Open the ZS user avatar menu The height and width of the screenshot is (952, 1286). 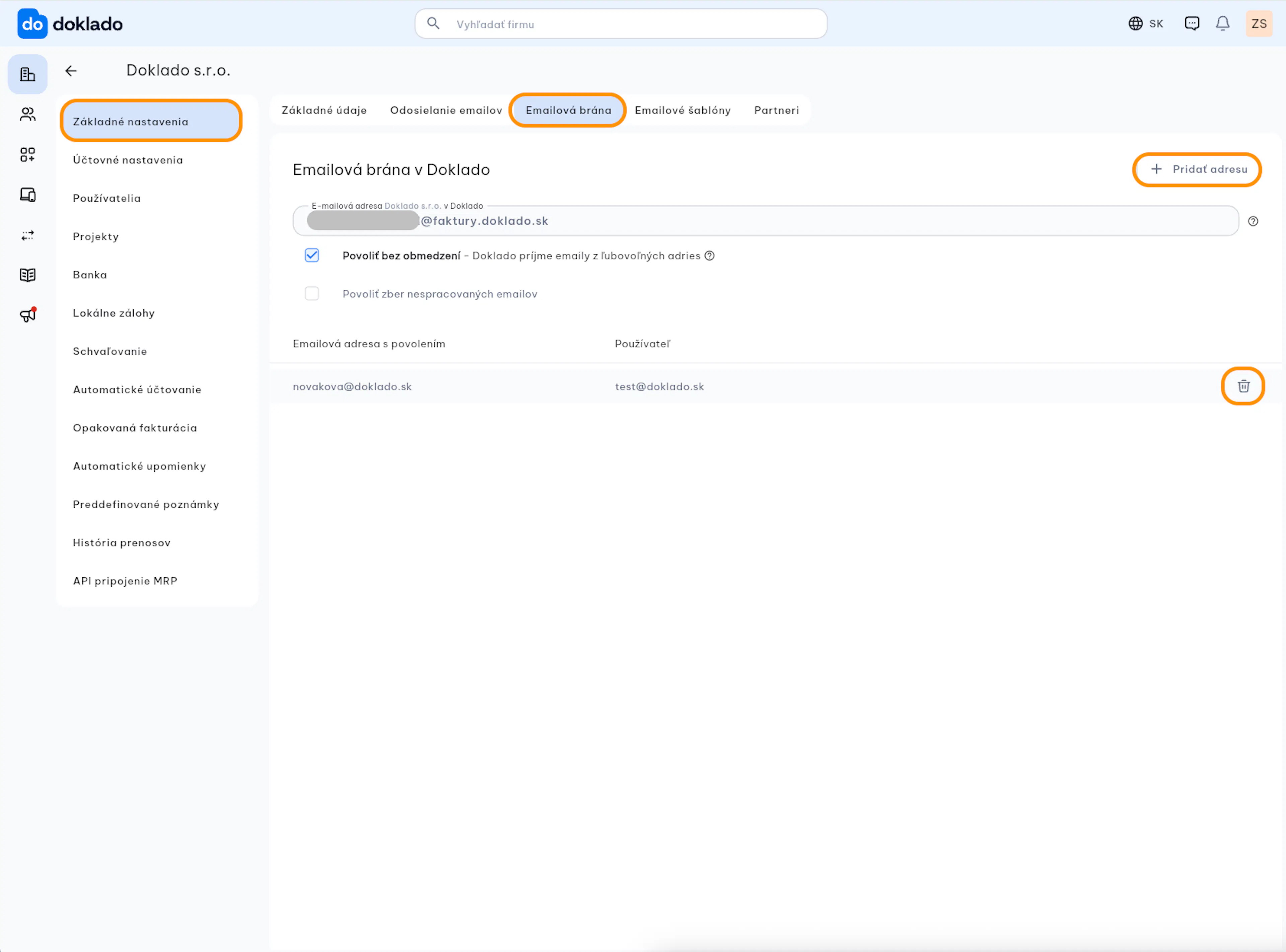1258,24
